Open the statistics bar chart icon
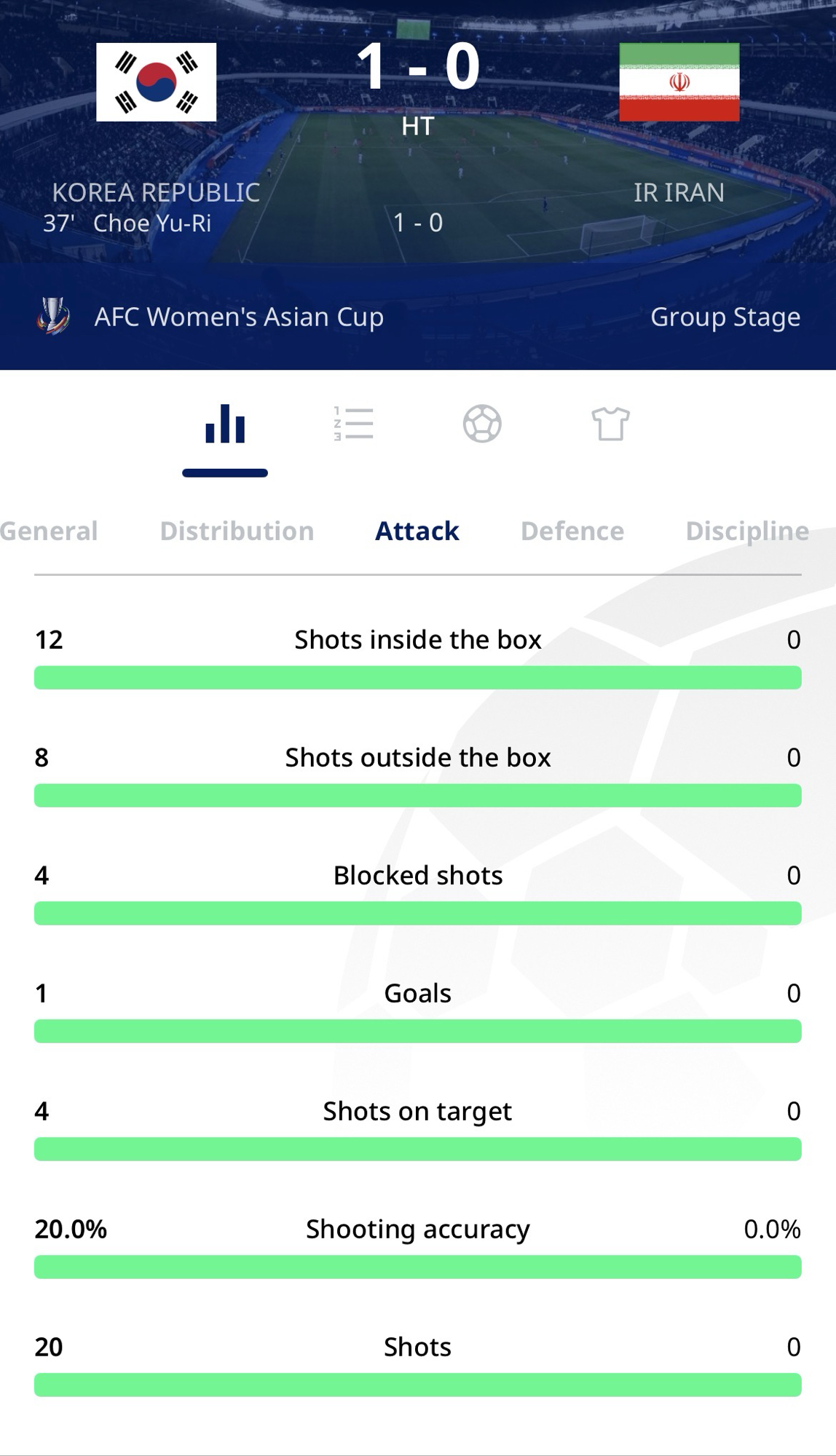Viewport: 836px width, 1456px height. click(225, 424)
